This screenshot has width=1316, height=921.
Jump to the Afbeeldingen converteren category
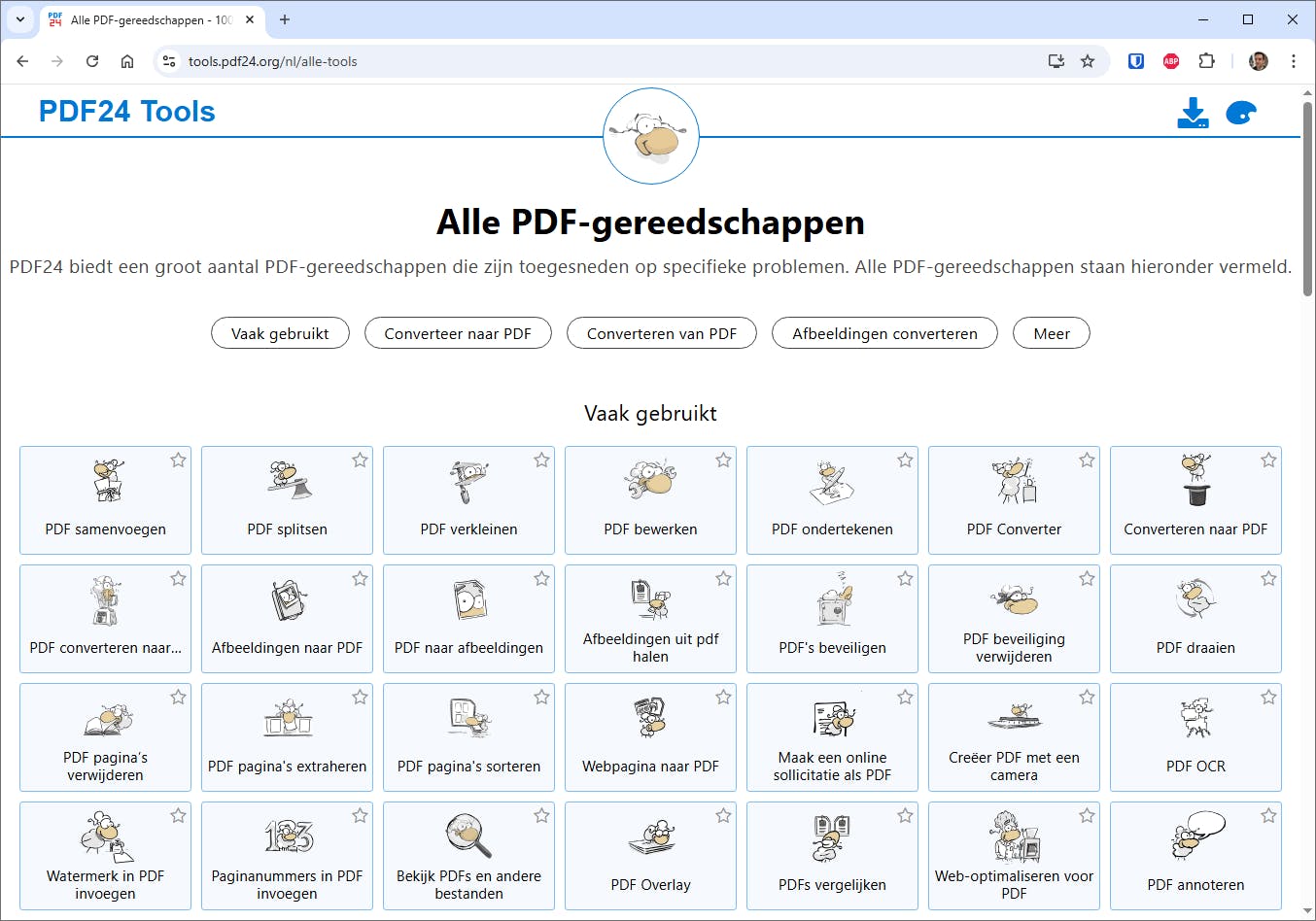pos(884,333)
